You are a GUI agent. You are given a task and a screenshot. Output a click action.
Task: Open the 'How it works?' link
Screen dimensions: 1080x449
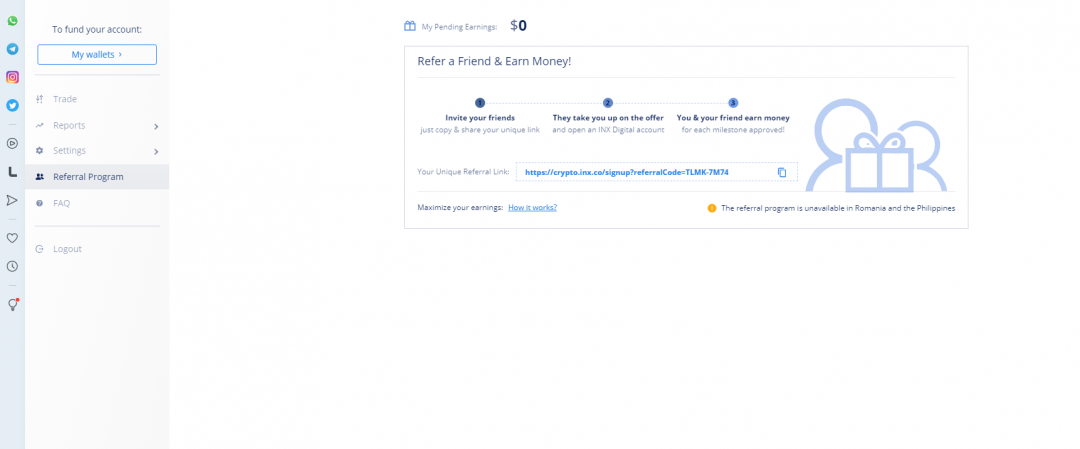tap(532, 208)
